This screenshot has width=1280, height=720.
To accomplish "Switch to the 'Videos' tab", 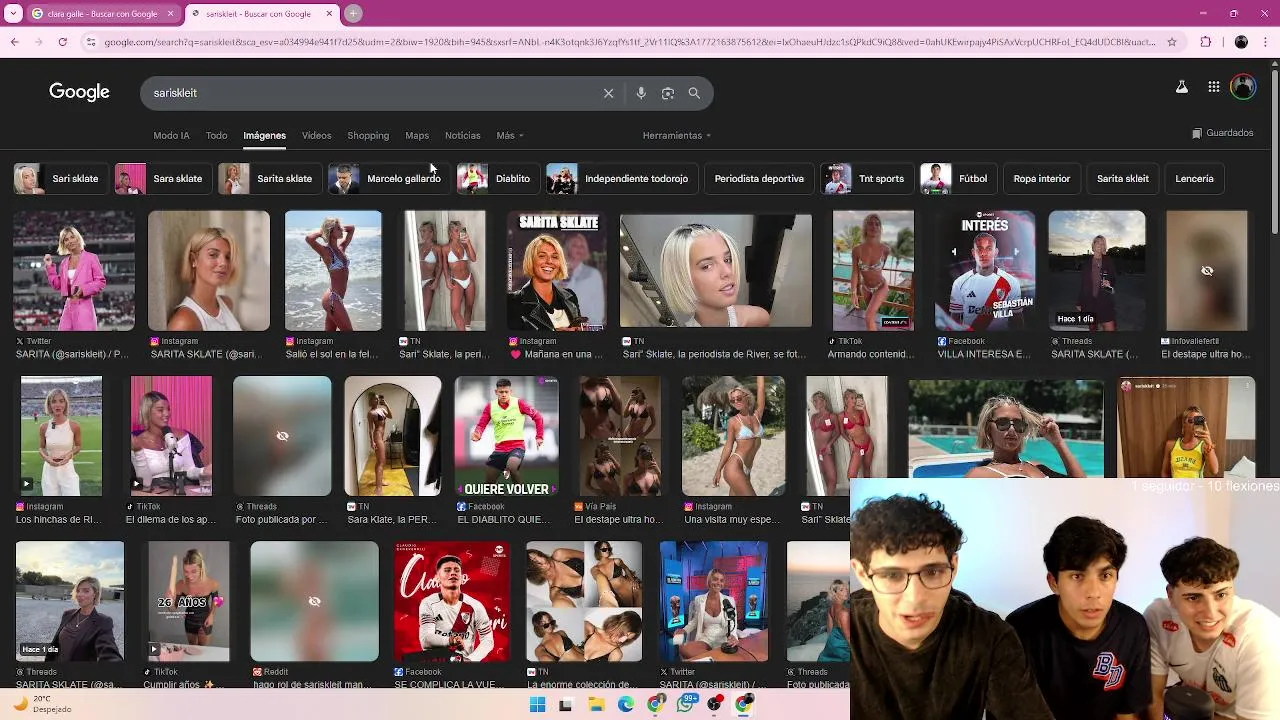I will tap(316, 136).
